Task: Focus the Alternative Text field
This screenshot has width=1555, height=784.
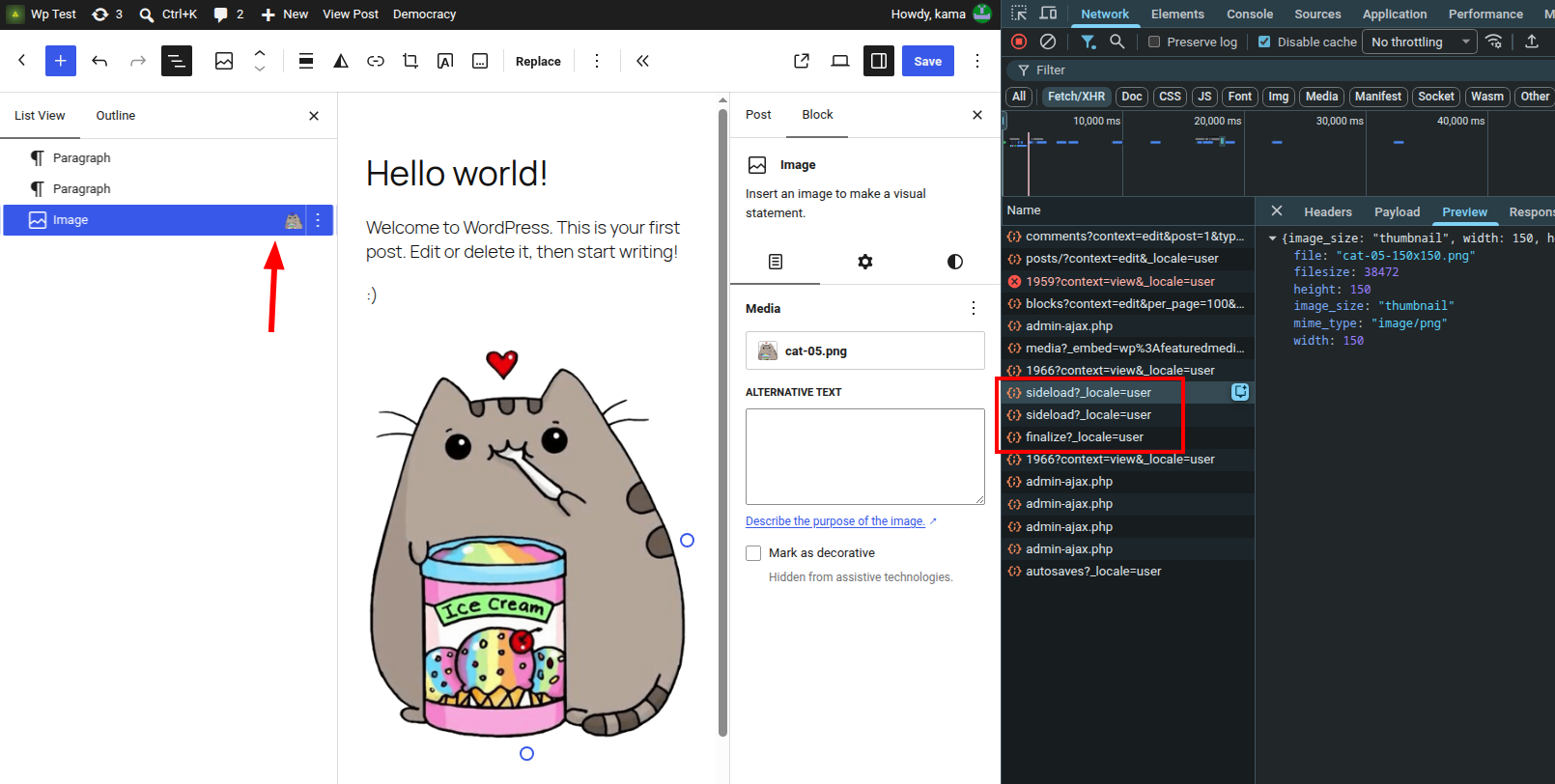Action: (x=865, y=457)
